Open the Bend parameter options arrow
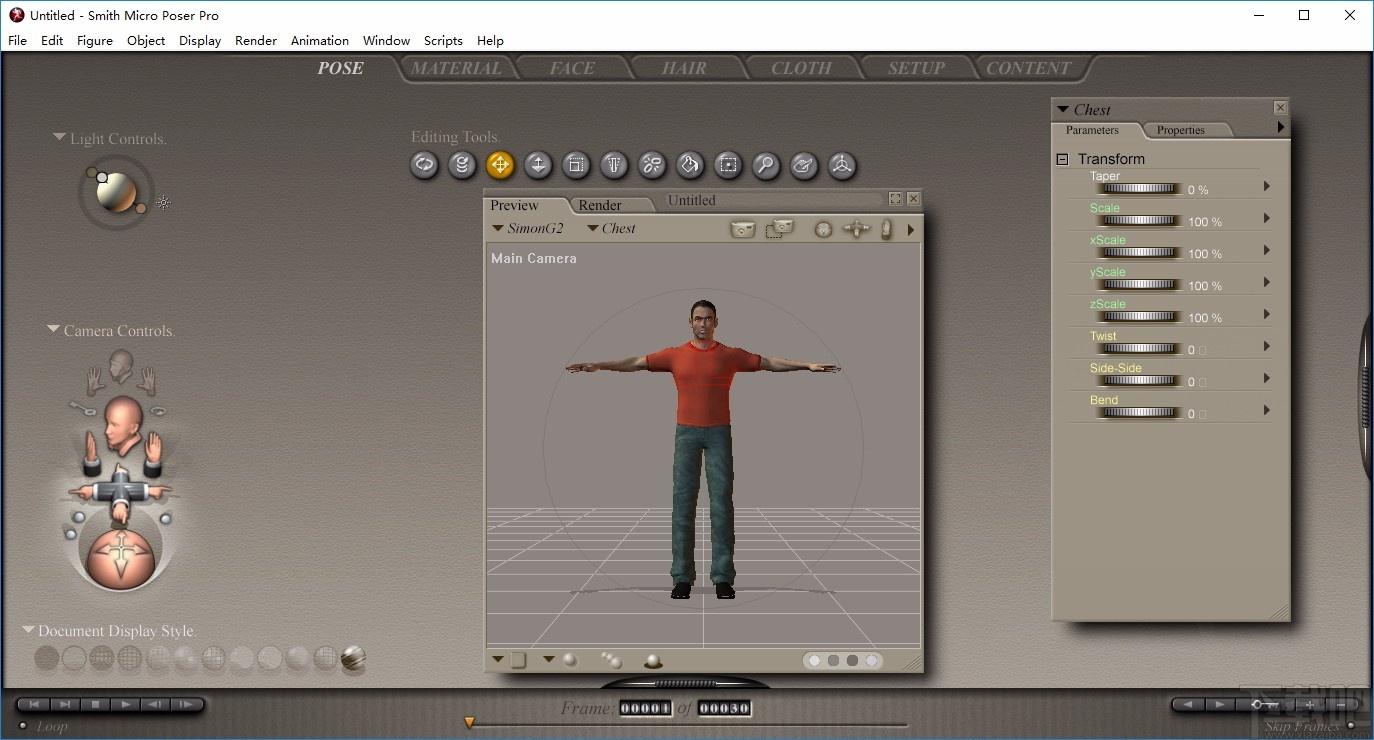 coord(1267,410)
